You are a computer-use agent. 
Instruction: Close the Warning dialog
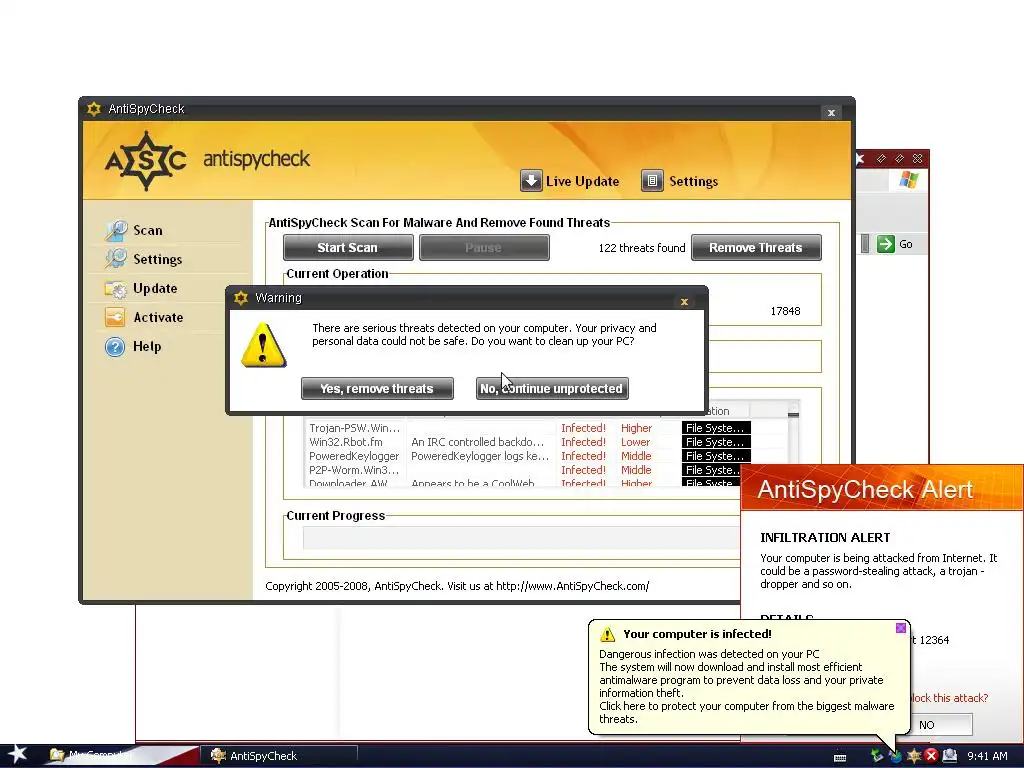pyautogui.click(x=684, y=302)
